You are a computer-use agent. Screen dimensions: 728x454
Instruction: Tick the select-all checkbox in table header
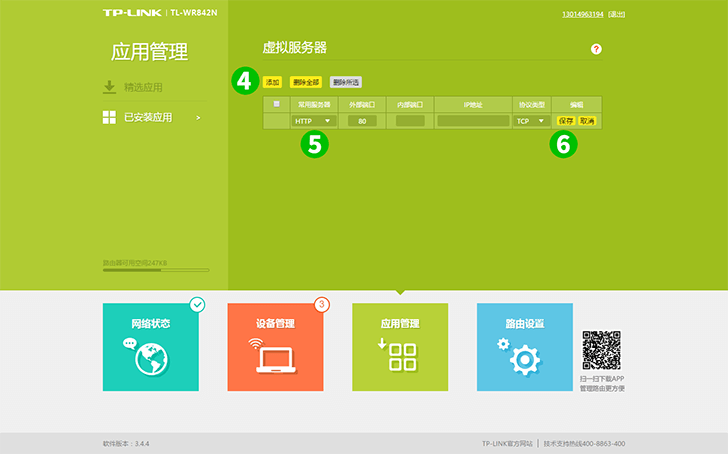point(277,104)
